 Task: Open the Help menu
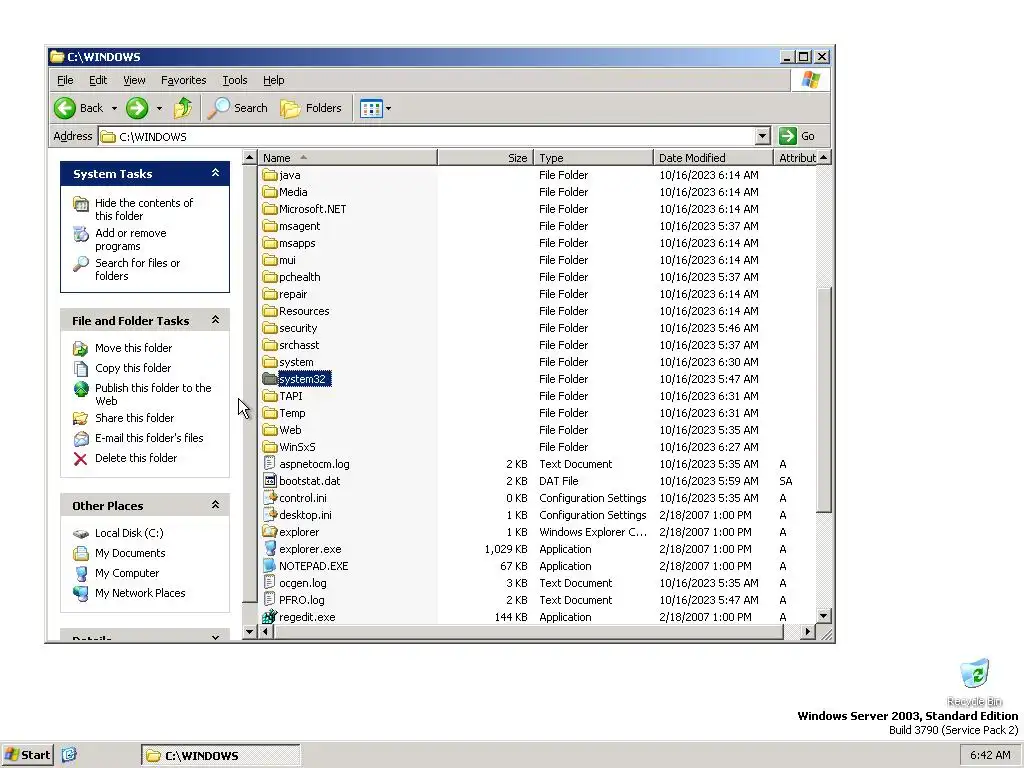tap(274, 80)
